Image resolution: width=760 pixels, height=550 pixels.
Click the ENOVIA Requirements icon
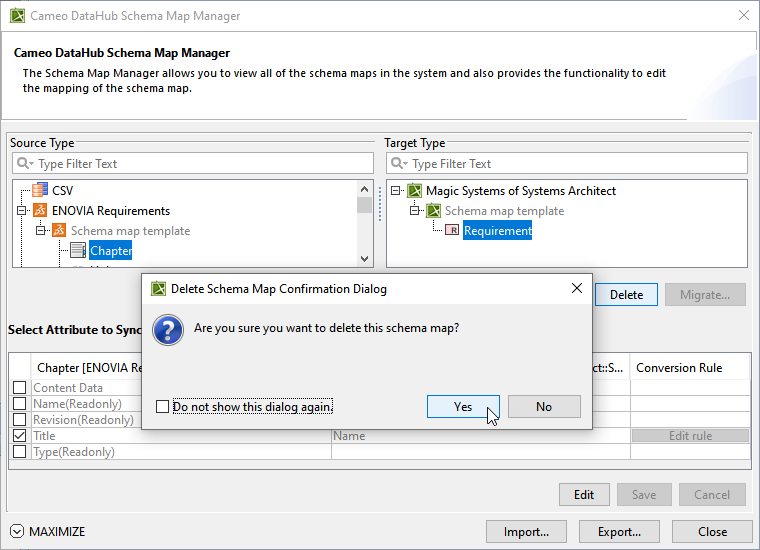pyautogui.click(x=40, y=211)
